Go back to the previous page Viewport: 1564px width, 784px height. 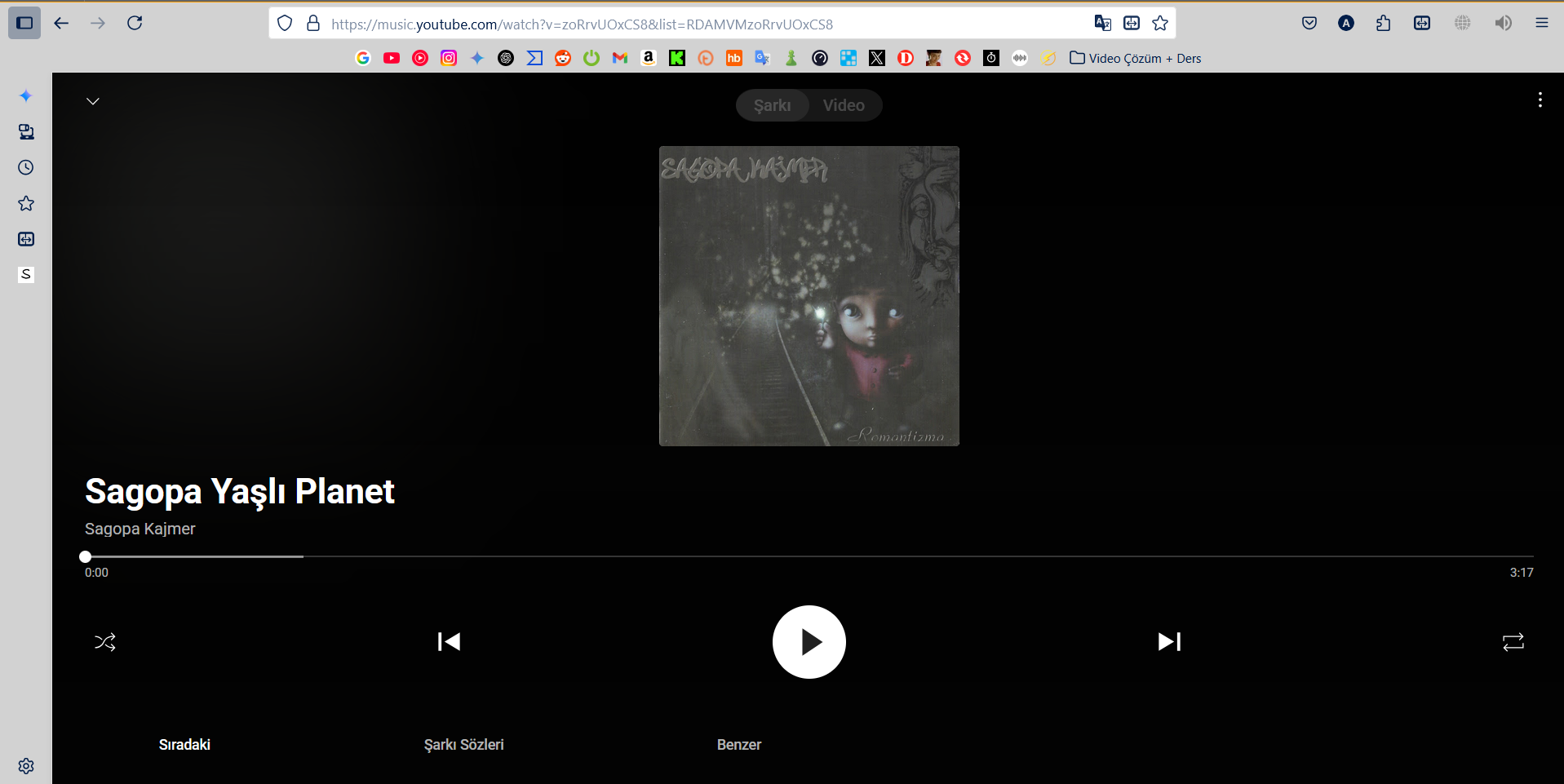point(61,23)
